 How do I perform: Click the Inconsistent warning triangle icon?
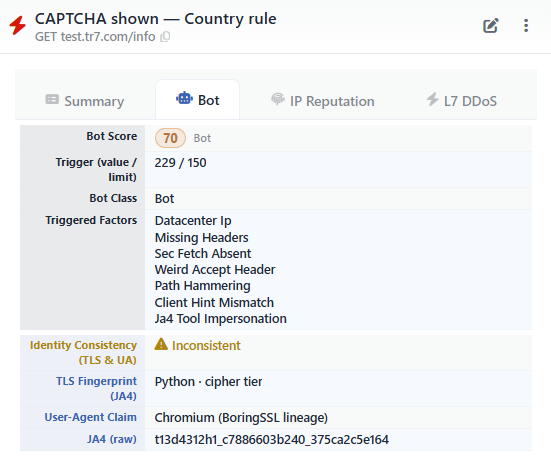161,344
